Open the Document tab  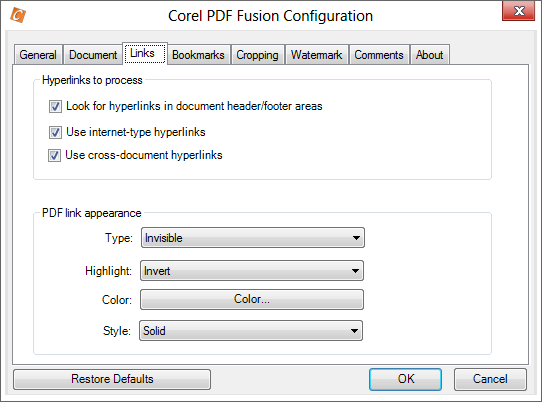tap(93, 55)
